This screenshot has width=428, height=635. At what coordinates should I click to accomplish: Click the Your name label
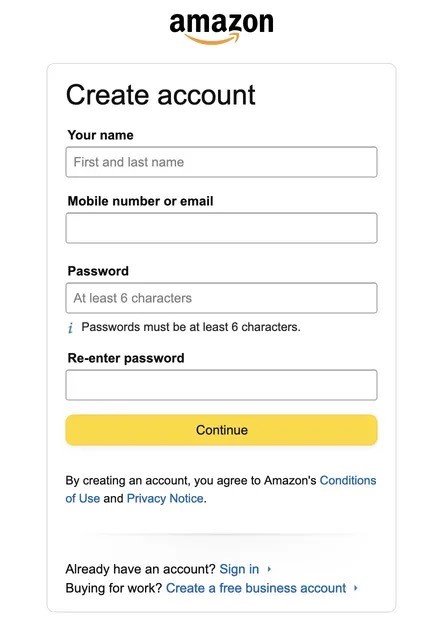click(100, 135)
